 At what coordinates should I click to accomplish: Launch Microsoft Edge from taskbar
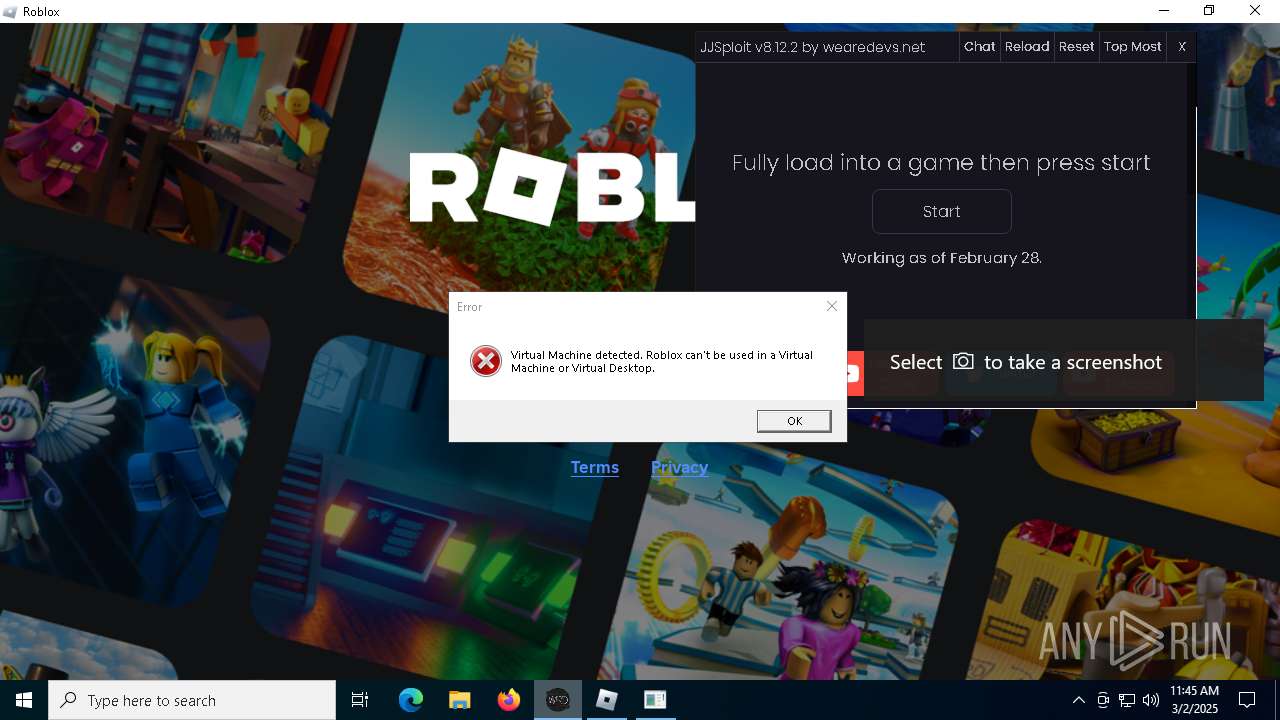411,700
